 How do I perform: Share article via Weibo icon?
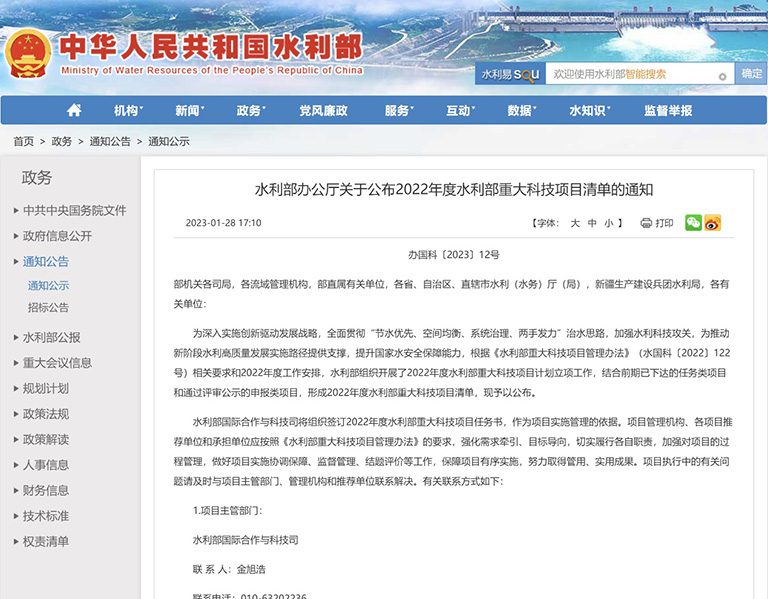713,223
